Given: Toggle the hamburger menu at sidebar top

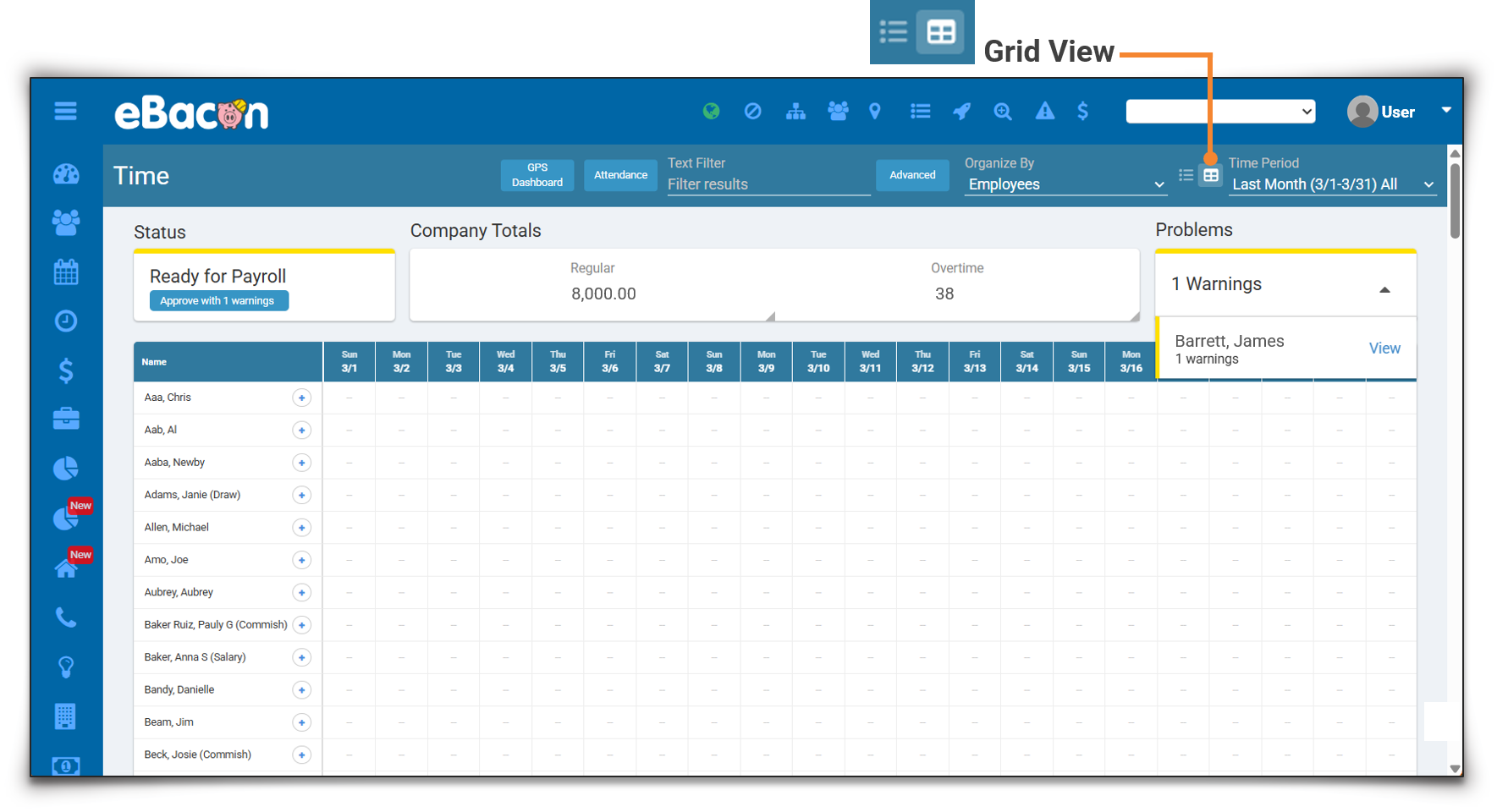Looking at the screenshot, I should pyautogui.click(x=66, y=111).
